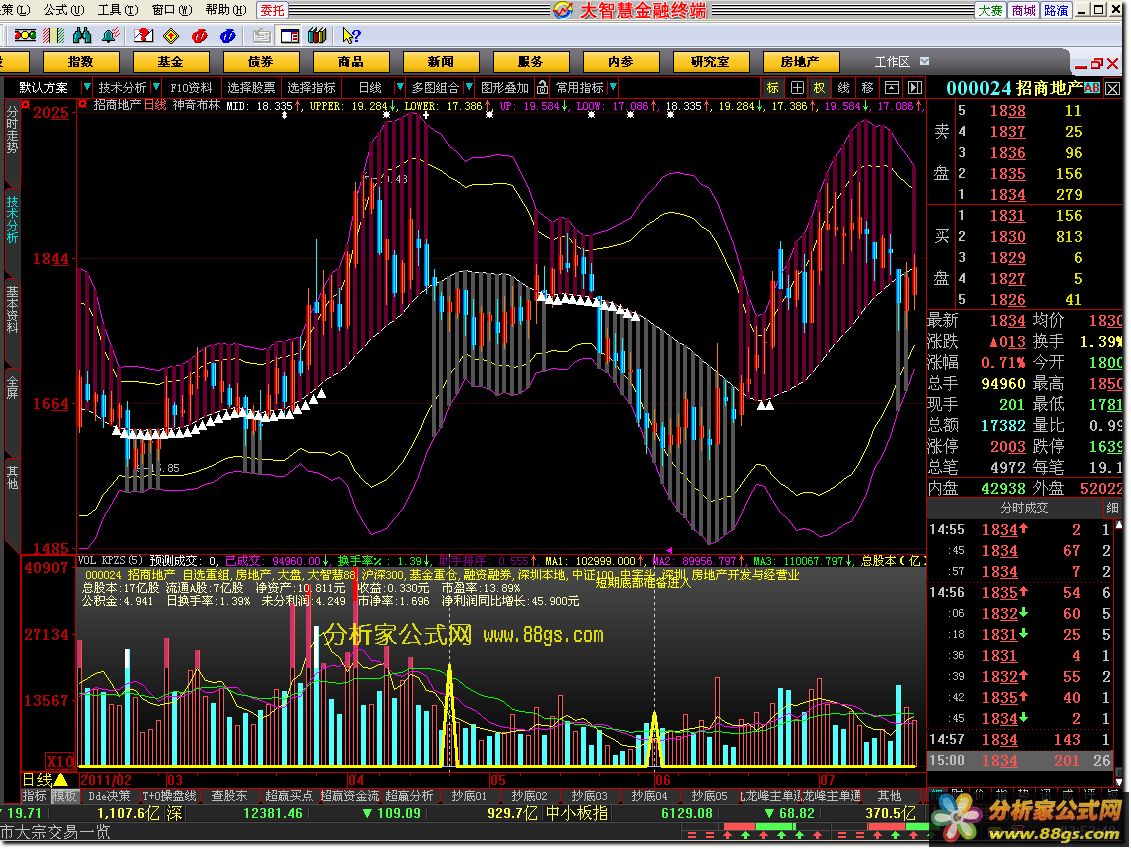Click the skip-to-end arrow icon
The width and height of the screenshot is (1131, 849).
(915, 87)
